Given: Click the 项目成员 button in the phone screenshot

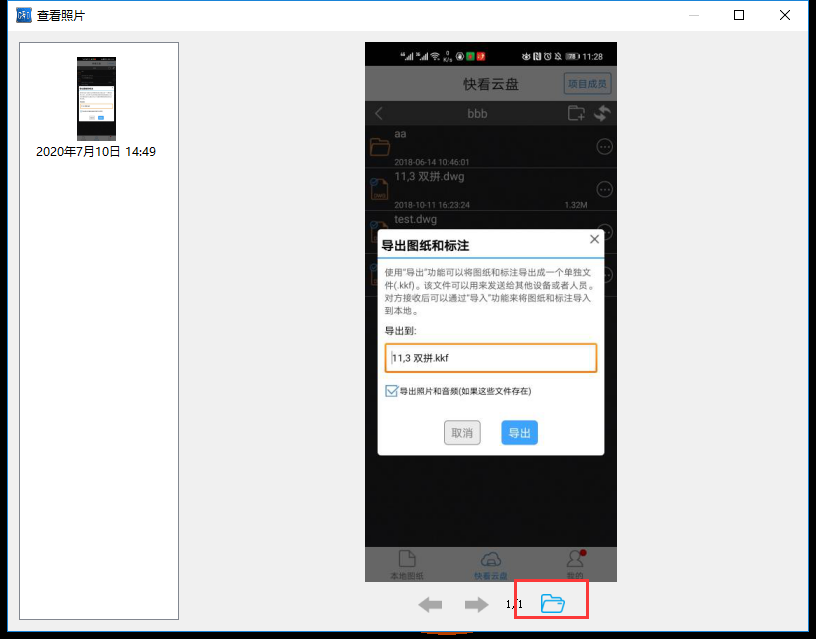Looking at the screenshot, I should pos(587,84).
